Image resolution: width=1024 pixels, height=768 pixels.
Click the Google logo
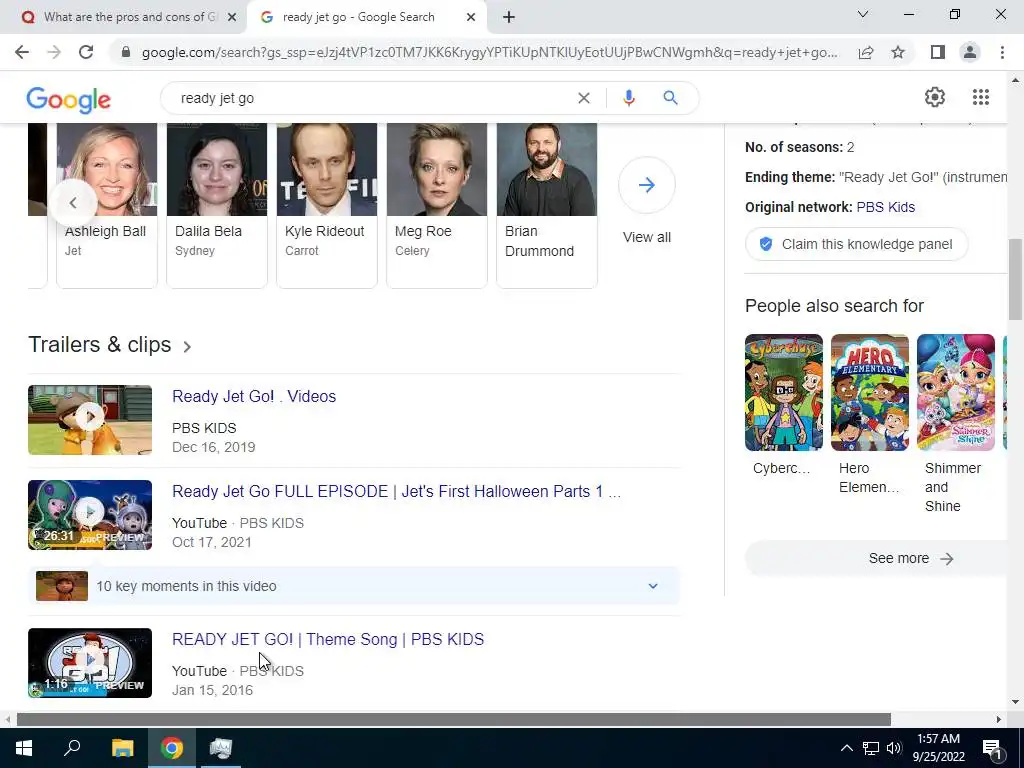[x=69, y=100]
